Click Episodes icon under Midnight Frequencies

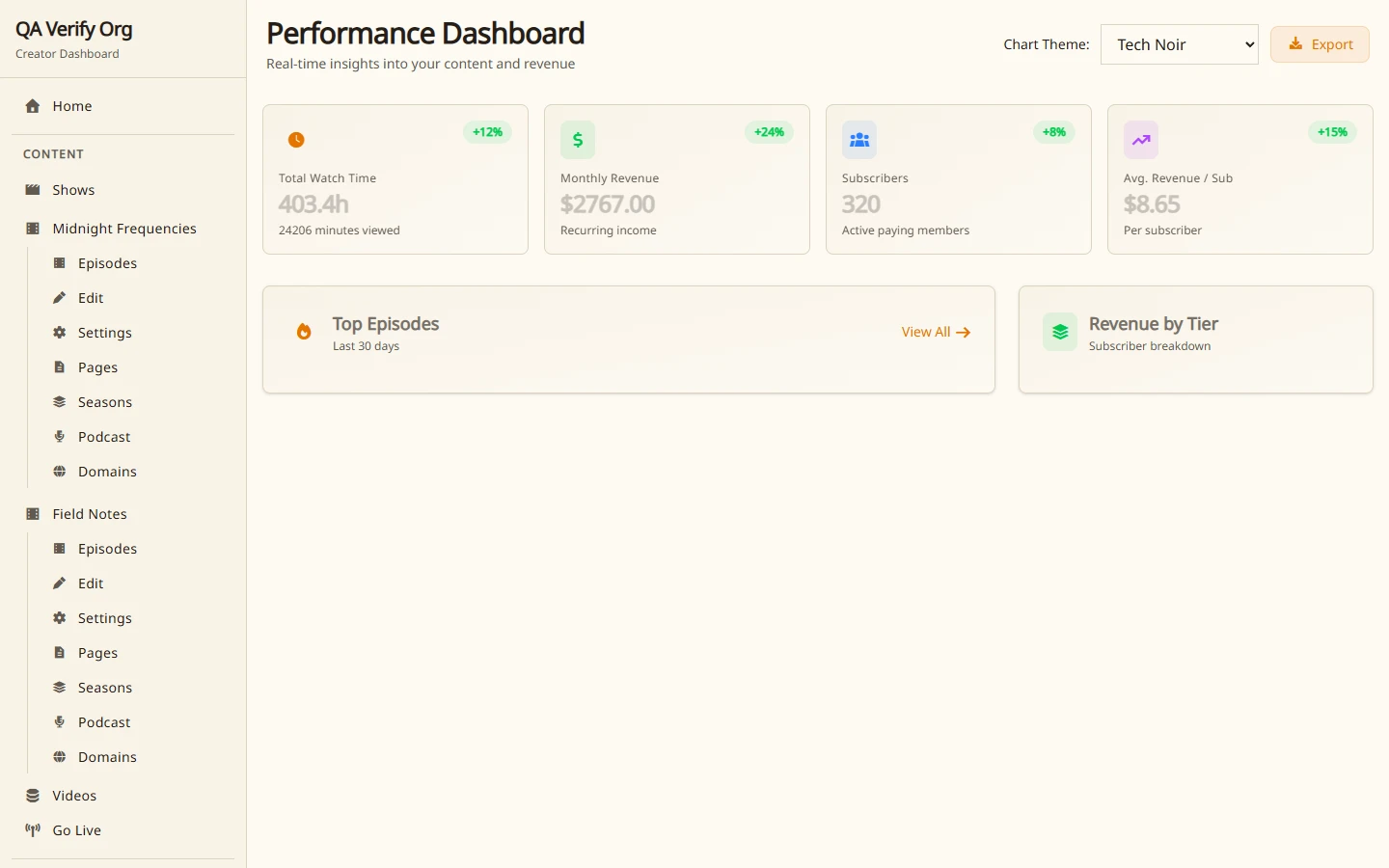(59, 263)
